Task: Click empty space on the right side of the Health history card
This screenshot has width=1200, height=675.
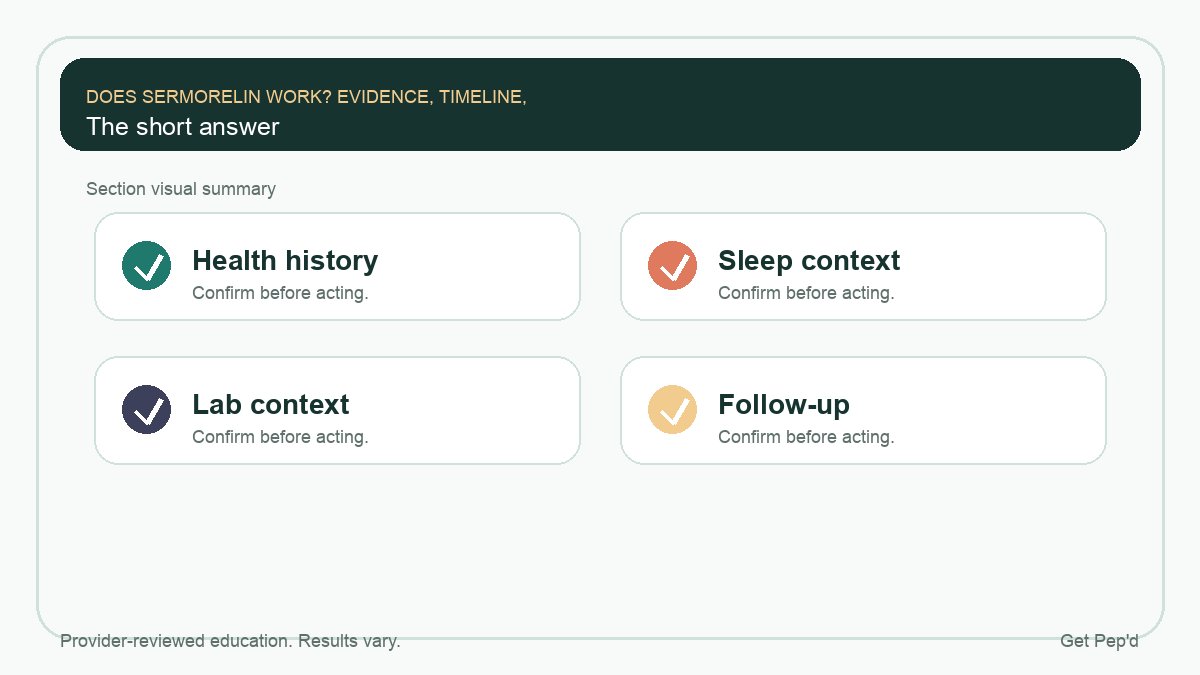Action: point(480,267)
